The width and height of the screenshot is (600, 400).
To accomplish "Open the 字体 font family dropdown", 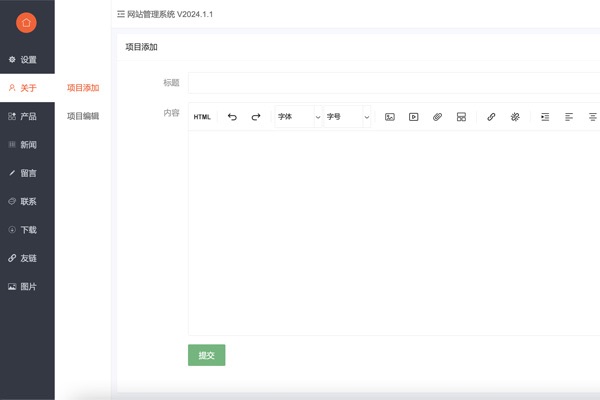I will click(x=298, y=117).
